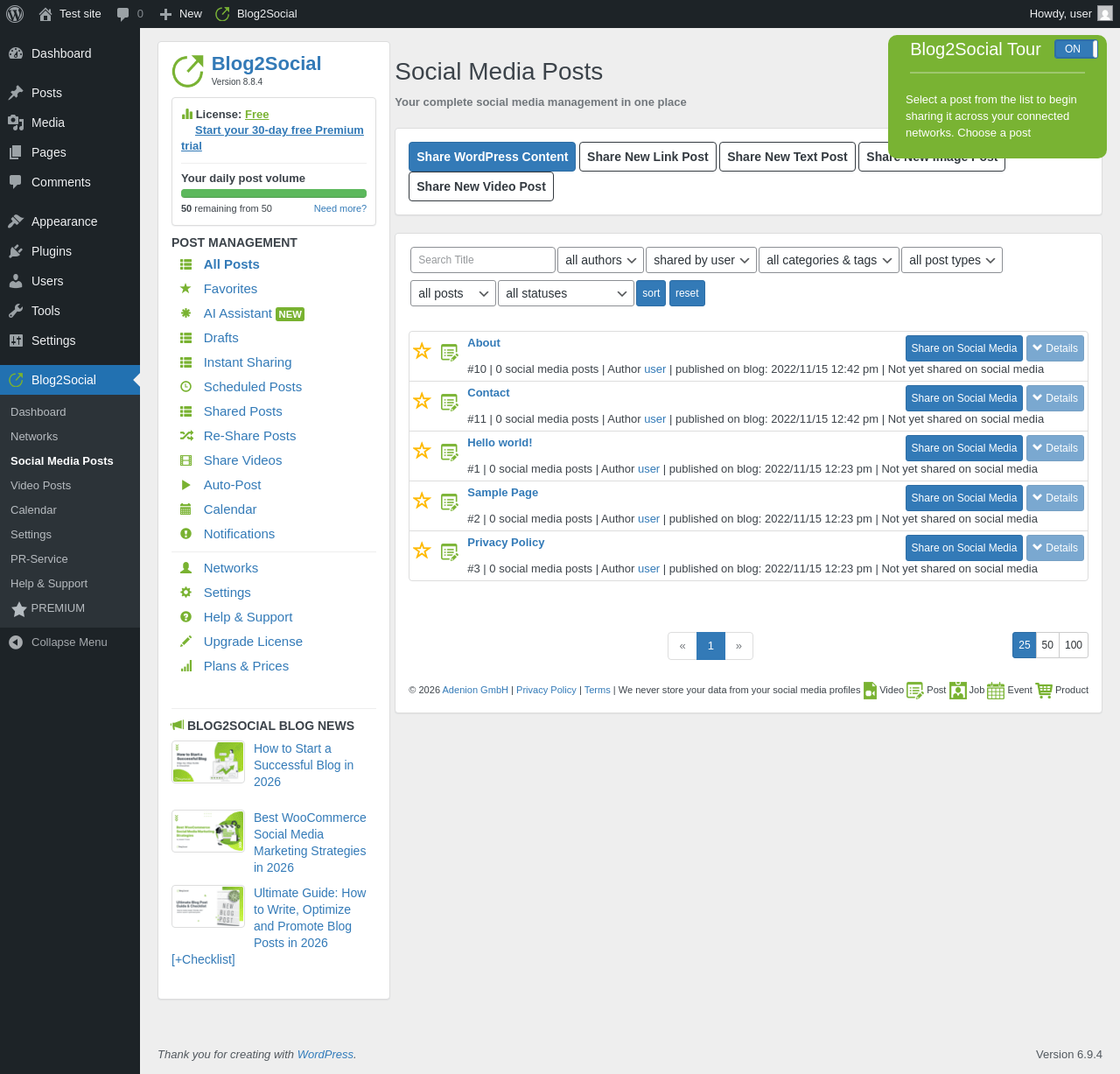Mark Hello world! as favorite star

(x=422, y=451)
